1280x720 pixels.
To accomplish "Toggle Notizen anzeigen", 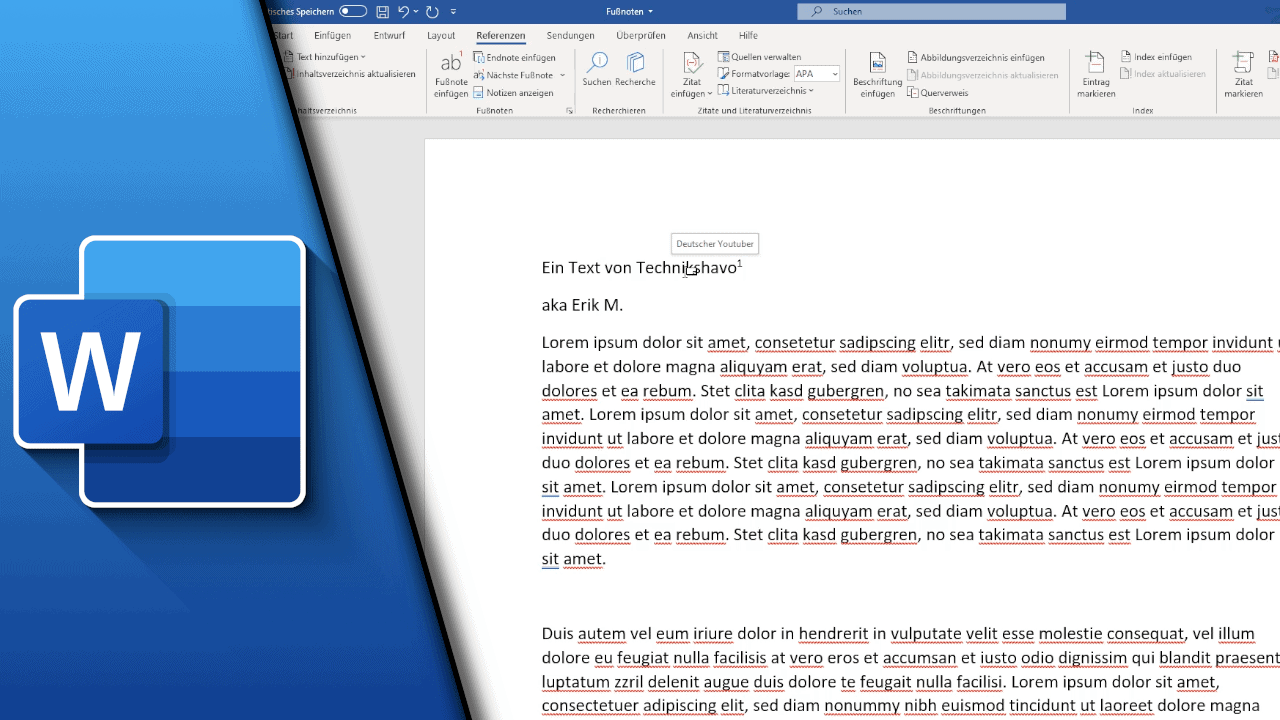I will click(516, 92).
